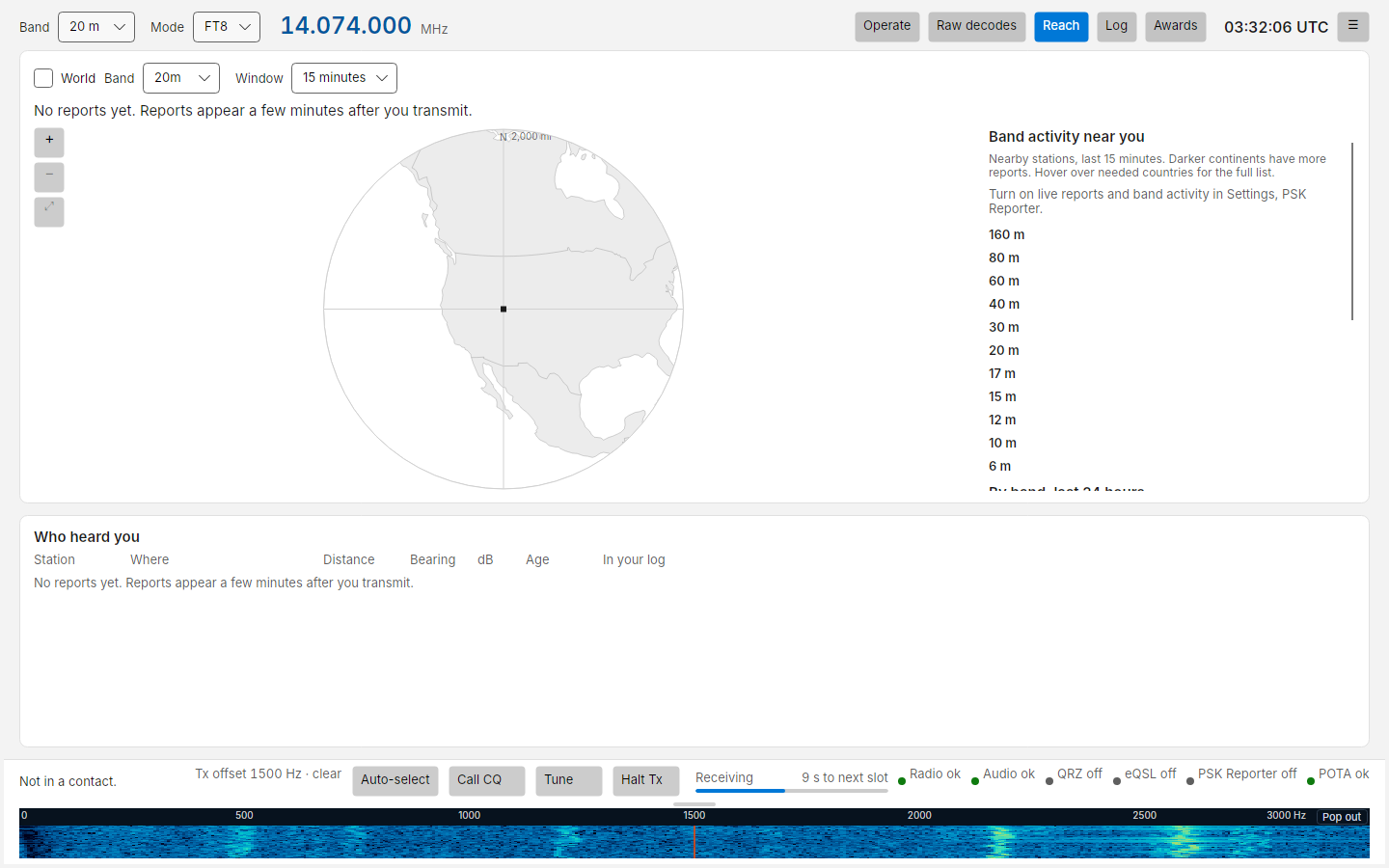Open the Mode FT8 dropdown
1389x868 pixels.
click(x=227, y=27)
